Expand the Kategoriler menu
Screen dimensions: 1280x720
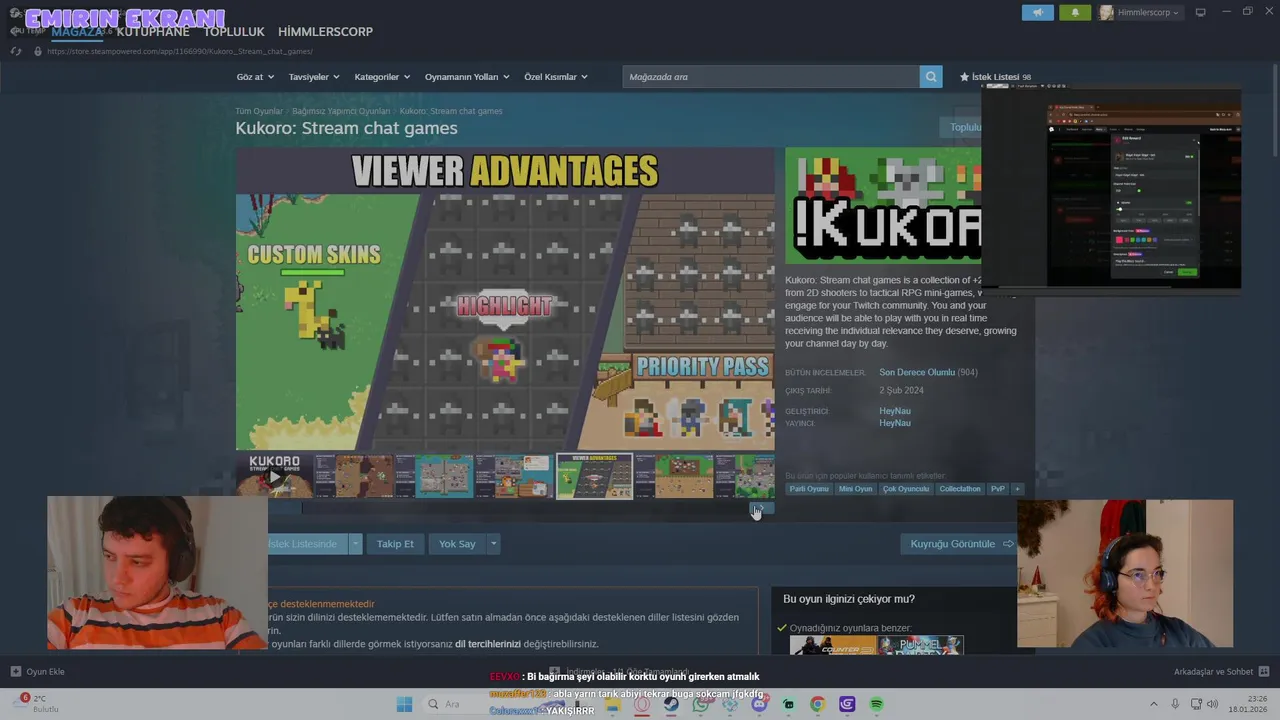(382, 77)
